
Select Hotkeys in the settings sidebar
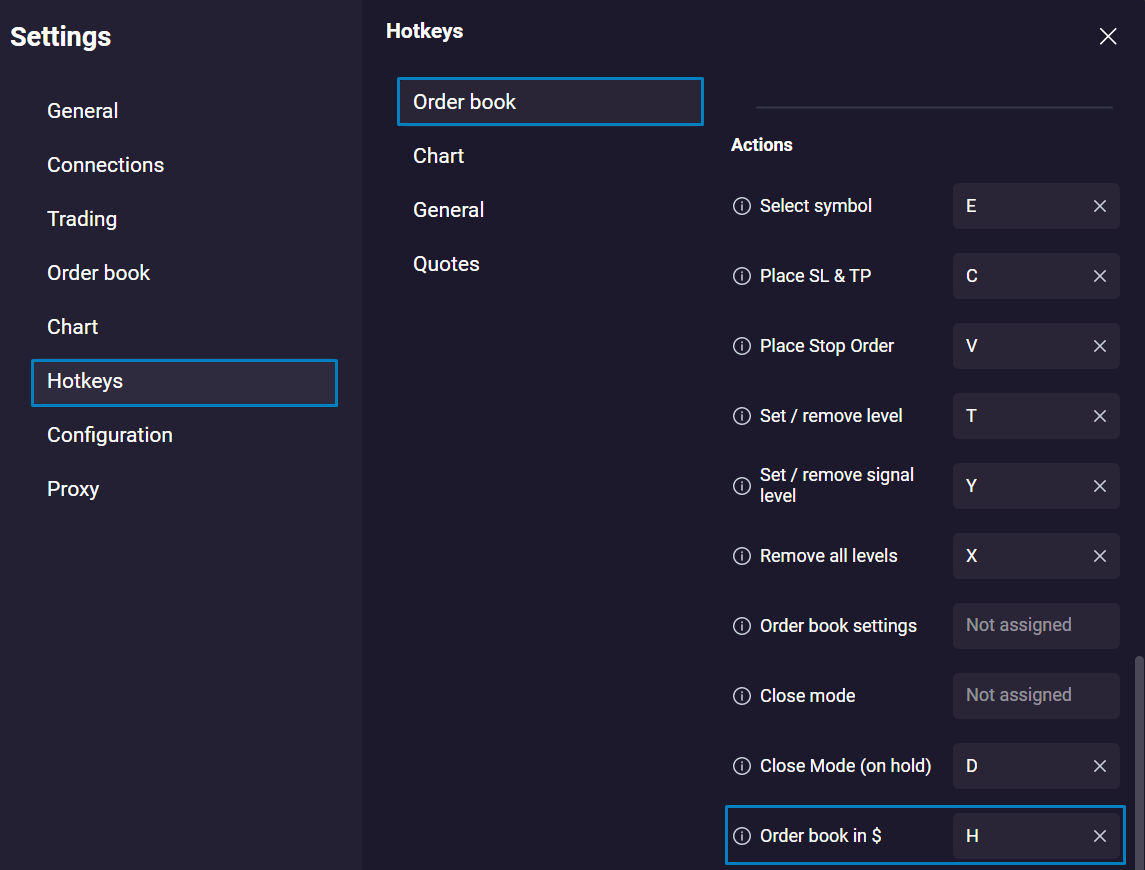tap(184, 382)
